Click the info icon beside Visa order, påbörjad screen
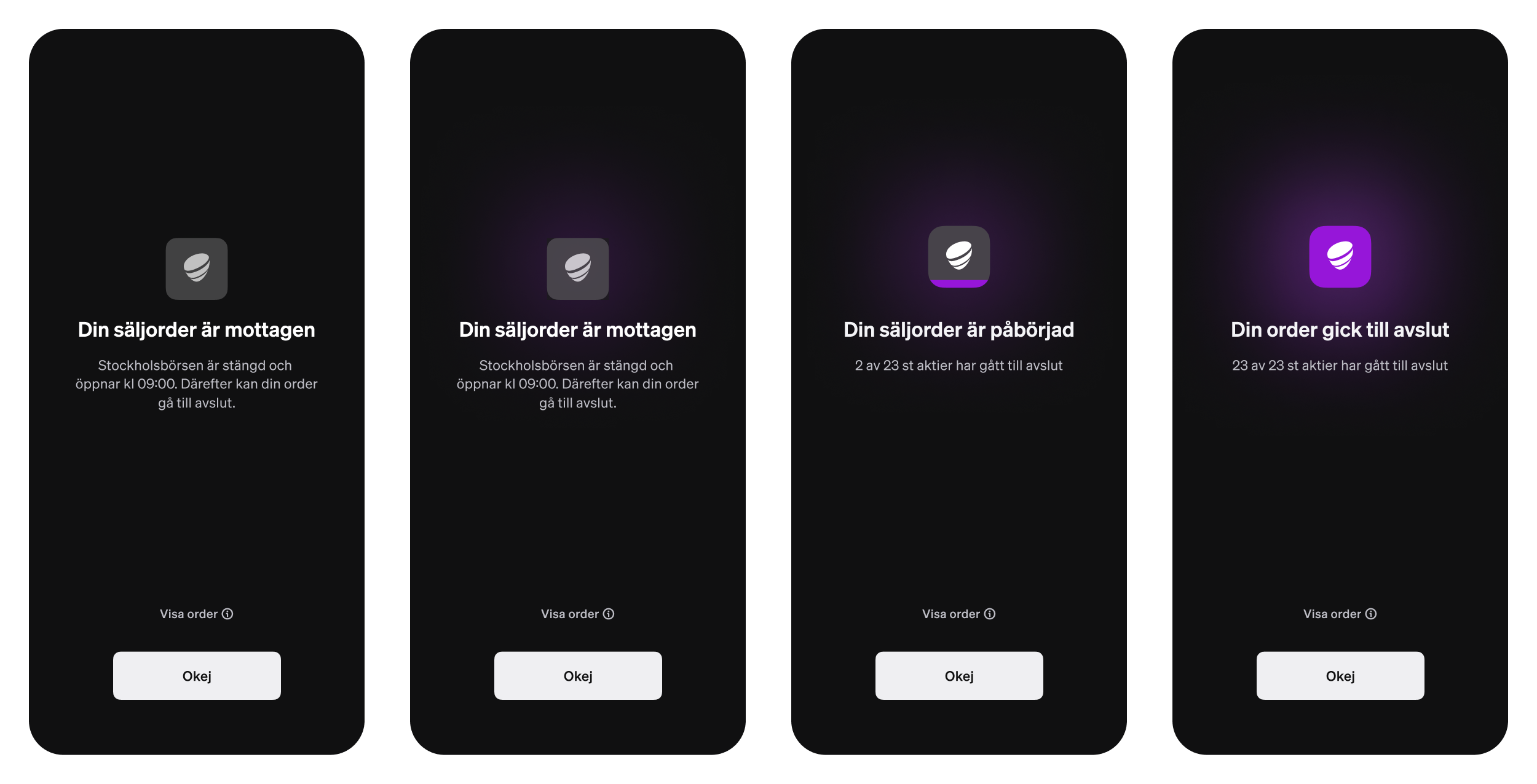The image size is (1537, 784). pyautogui.click(x=990, y=614)
